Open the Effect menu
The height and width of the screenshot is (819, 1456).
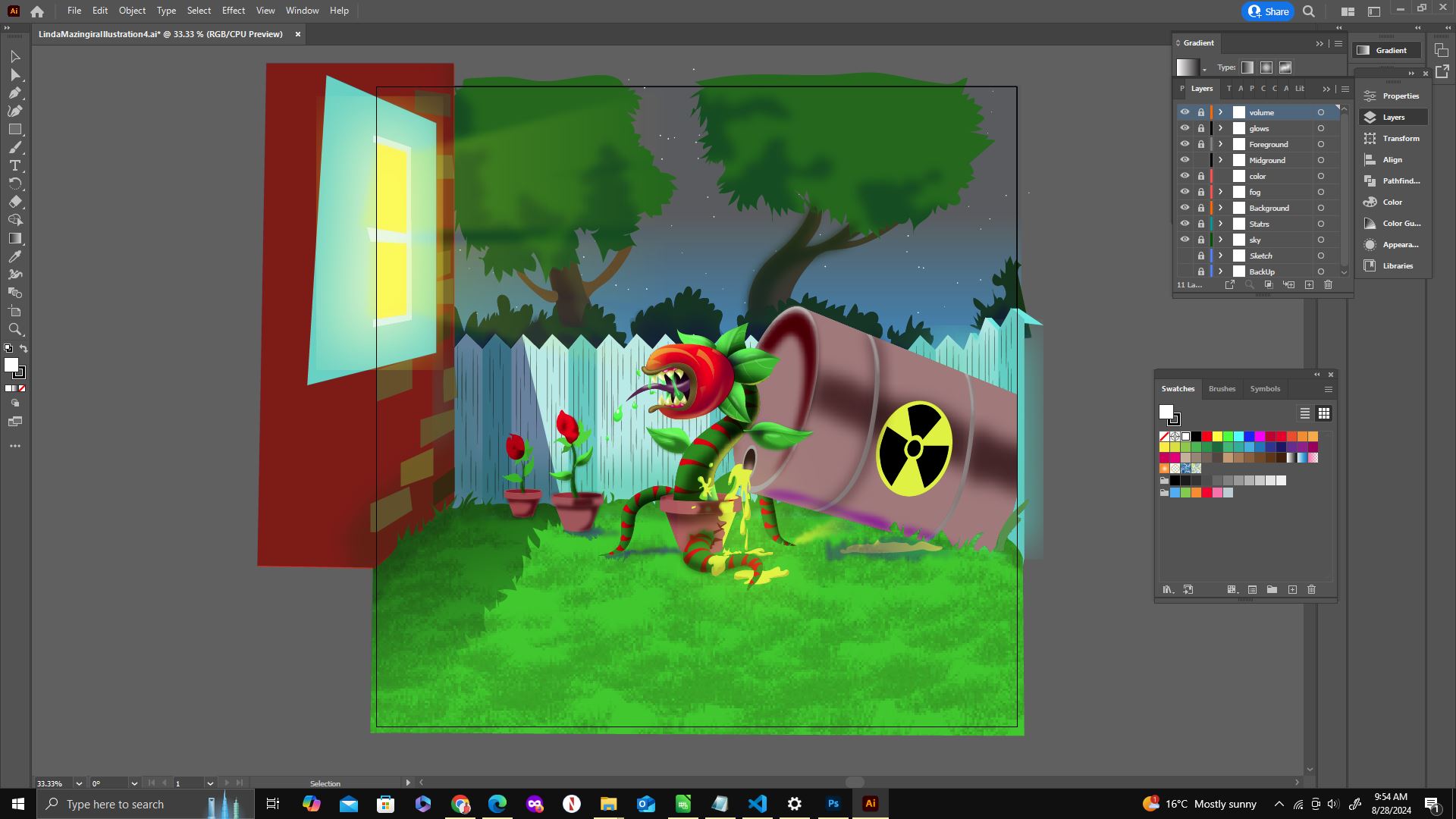pyautogui.click(x=234, y=11)
